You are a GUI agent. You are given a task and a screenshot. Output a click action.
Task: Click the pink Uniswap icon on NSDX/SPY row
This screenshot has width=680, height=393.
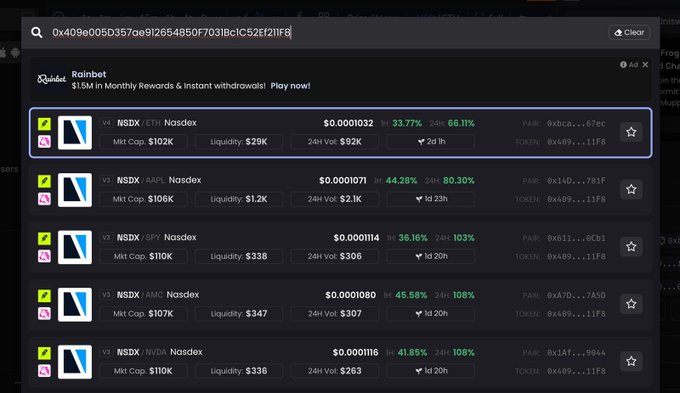tap(44, 256)
